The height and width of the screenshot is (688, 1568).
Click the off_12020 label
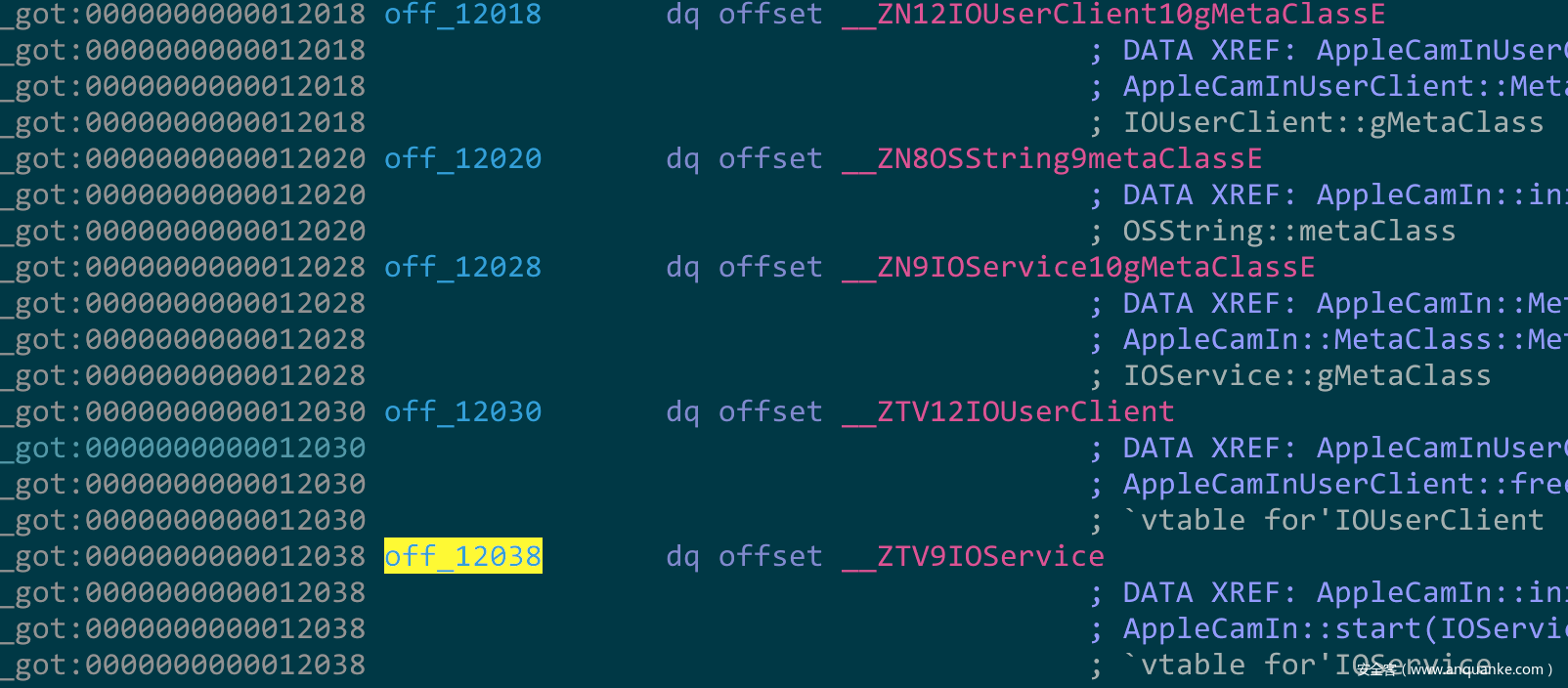463,158
